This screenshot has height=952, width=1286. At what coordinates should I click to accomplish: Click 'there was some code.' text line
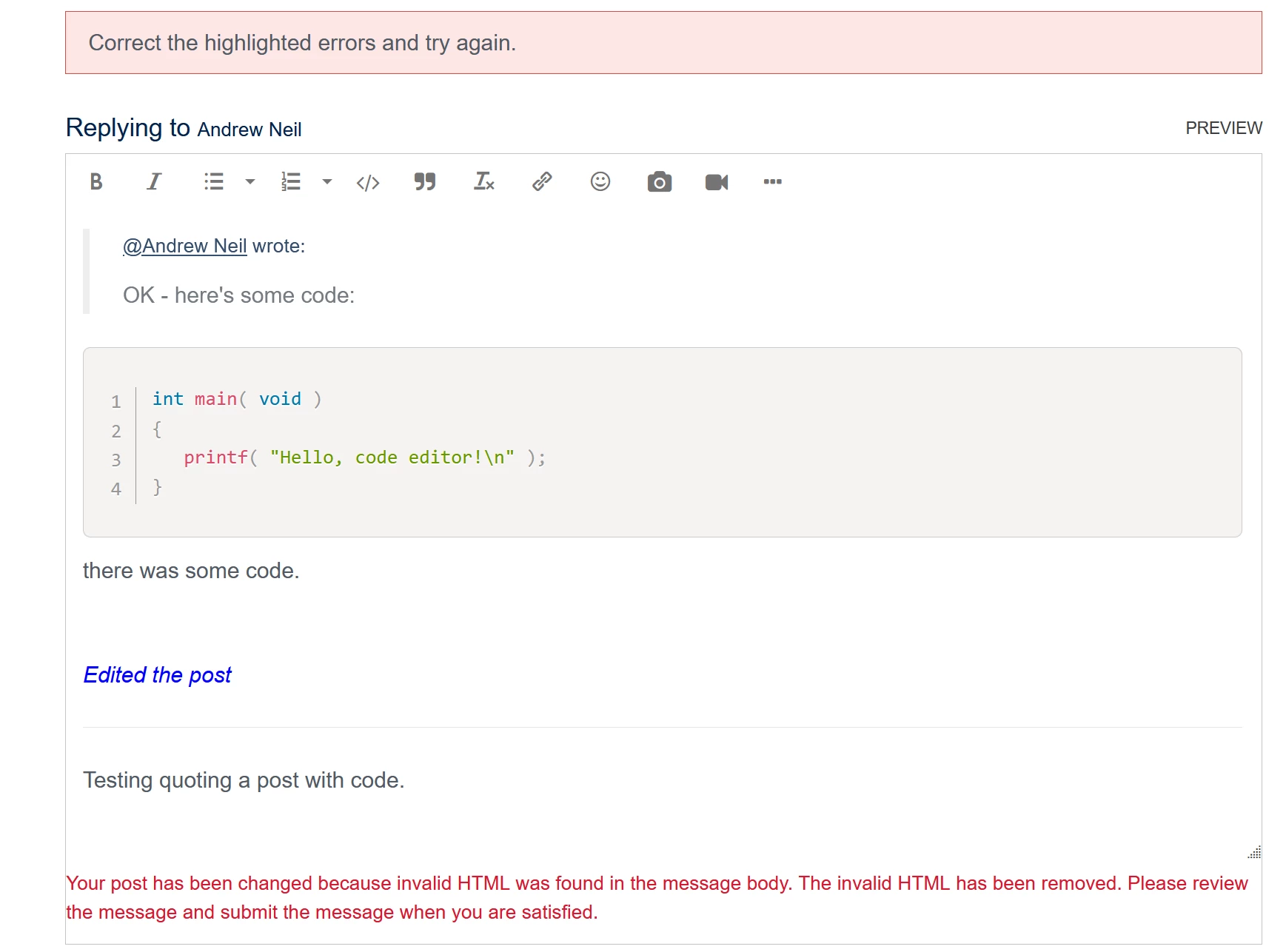point(191,571)
